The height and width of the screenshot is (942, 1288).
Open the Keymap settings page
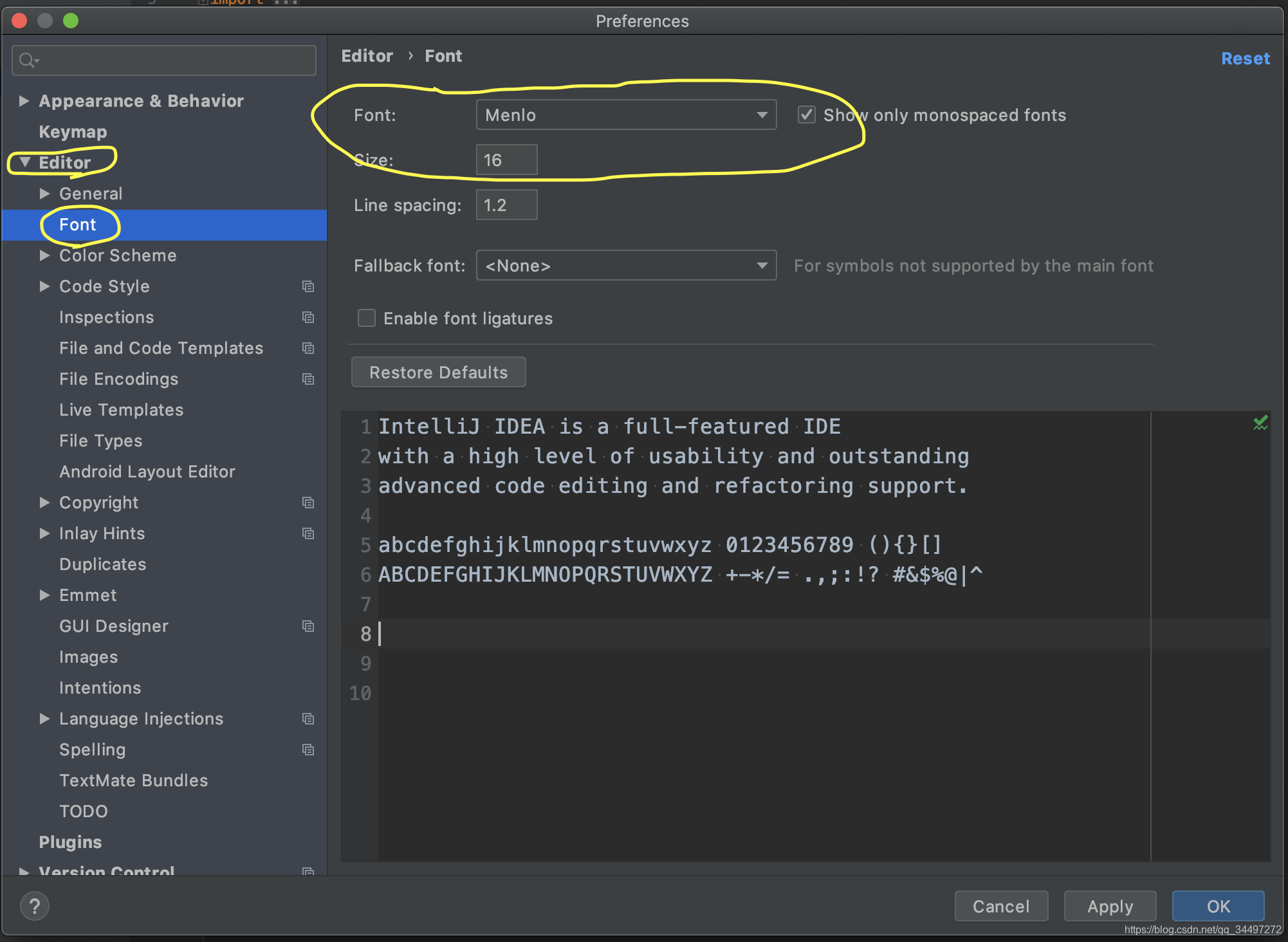(x=73, y=132)
